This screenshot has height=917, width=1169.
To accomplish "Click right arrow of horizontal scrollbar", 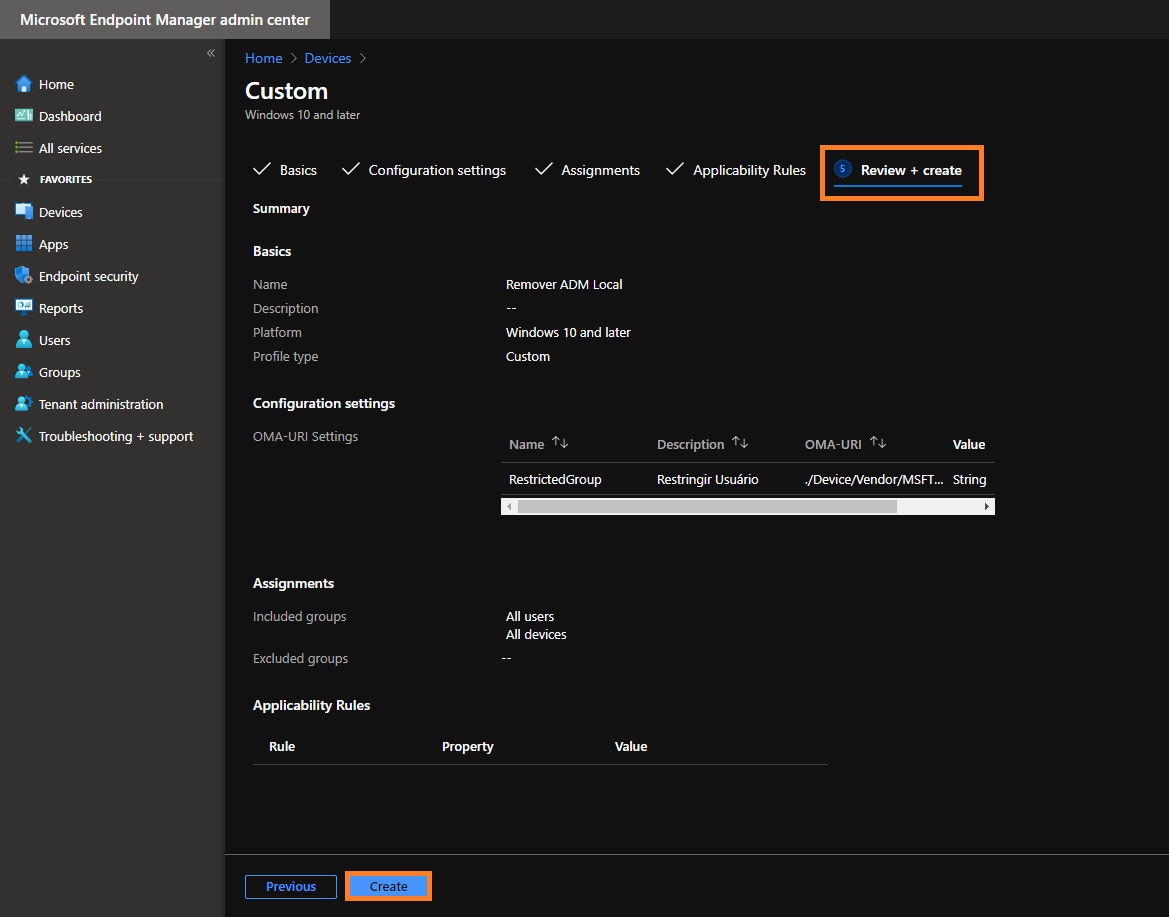I will 987,506.
